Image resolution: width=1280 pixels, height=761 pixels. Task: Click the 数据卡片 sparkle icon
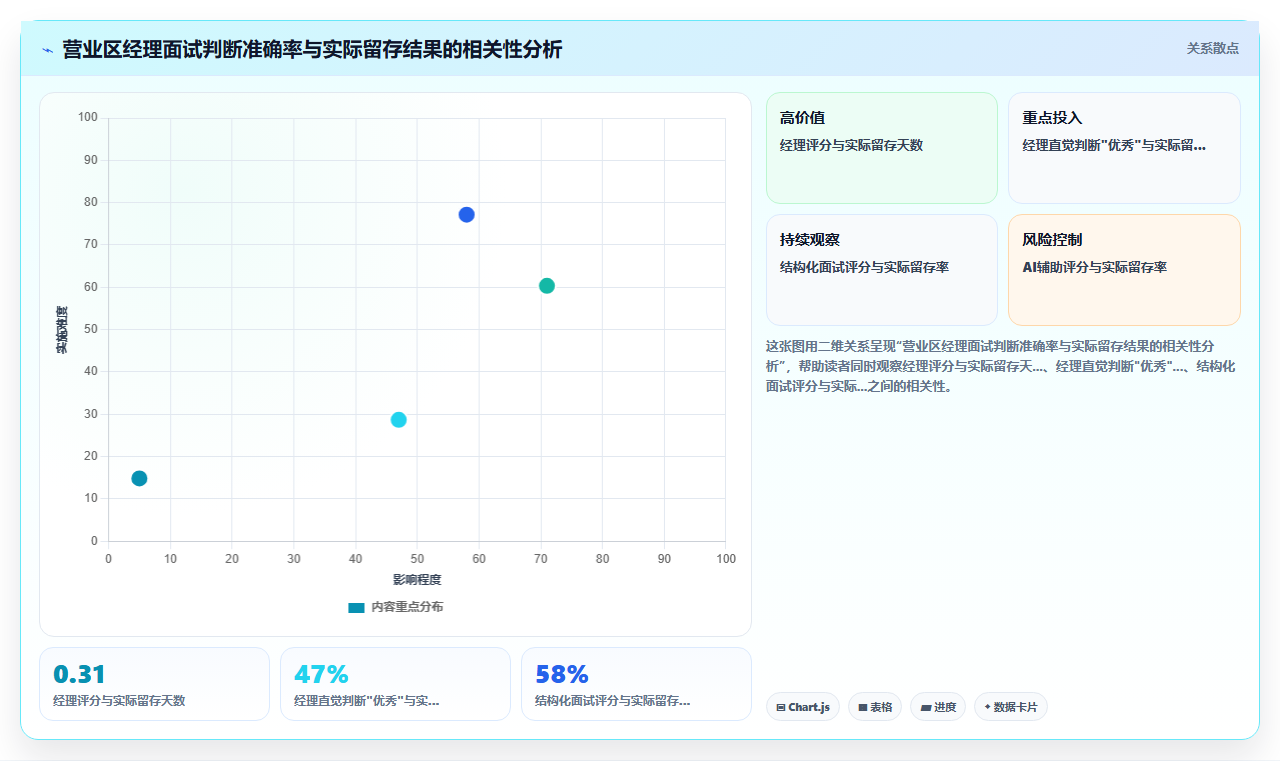987,706
